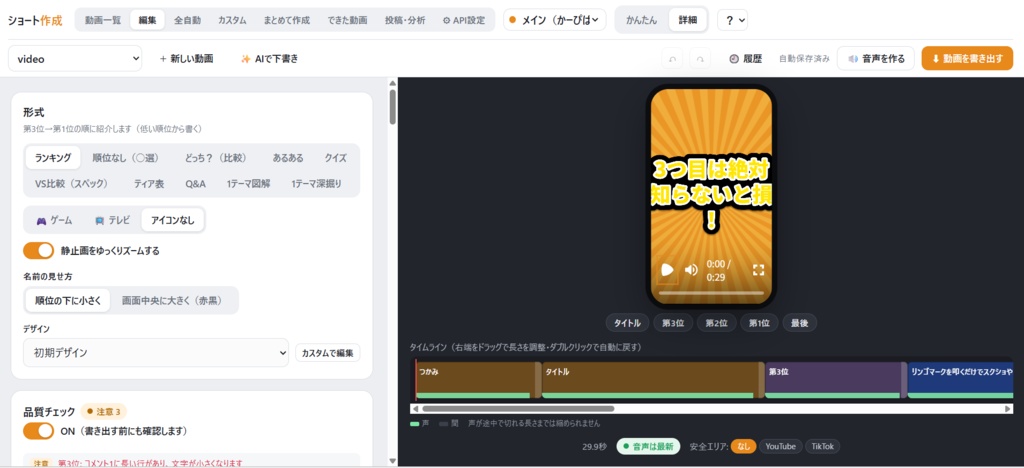Image resolution: width=1024 pixels, height=468 pixels.
Task: Click カスタムで編集 button
Action: 327,353
